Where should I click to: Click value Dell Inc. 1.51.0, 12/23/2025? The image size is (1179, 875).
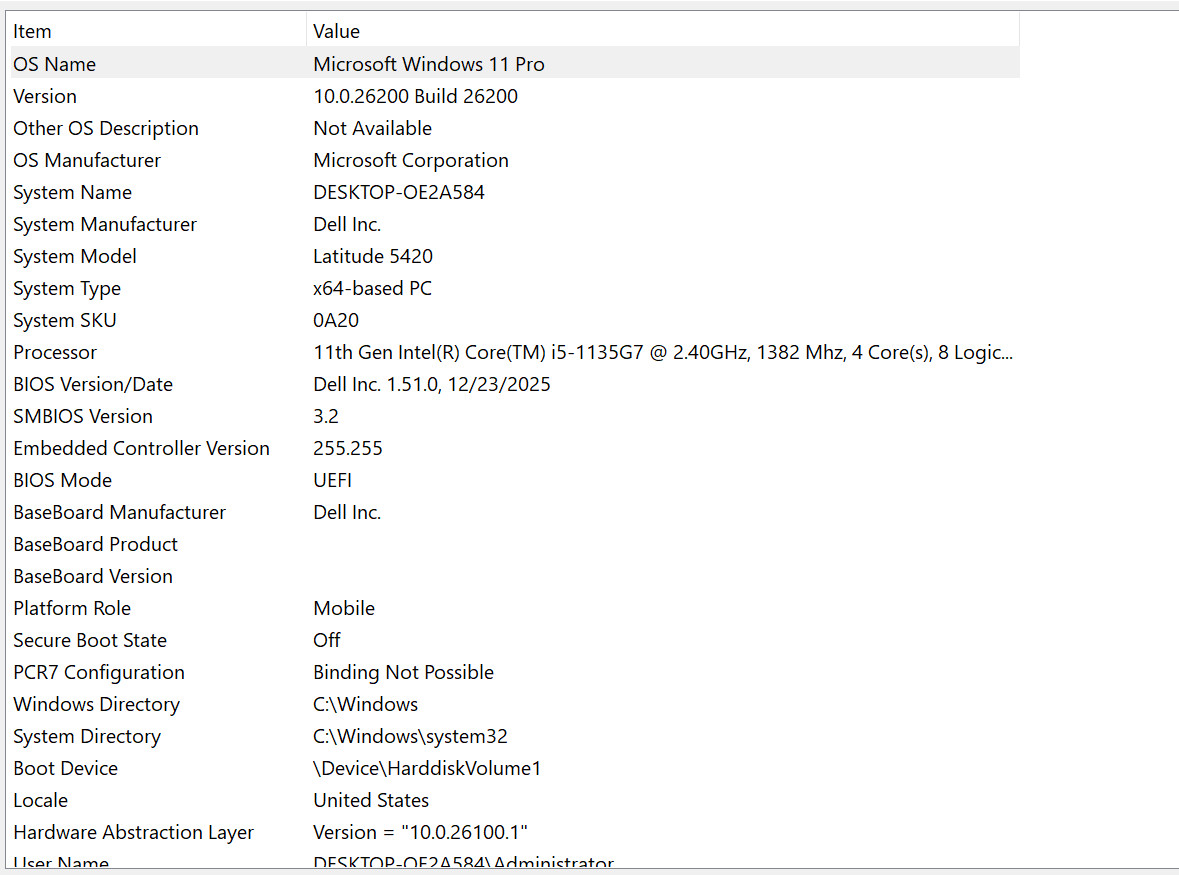tap(432, 384)
